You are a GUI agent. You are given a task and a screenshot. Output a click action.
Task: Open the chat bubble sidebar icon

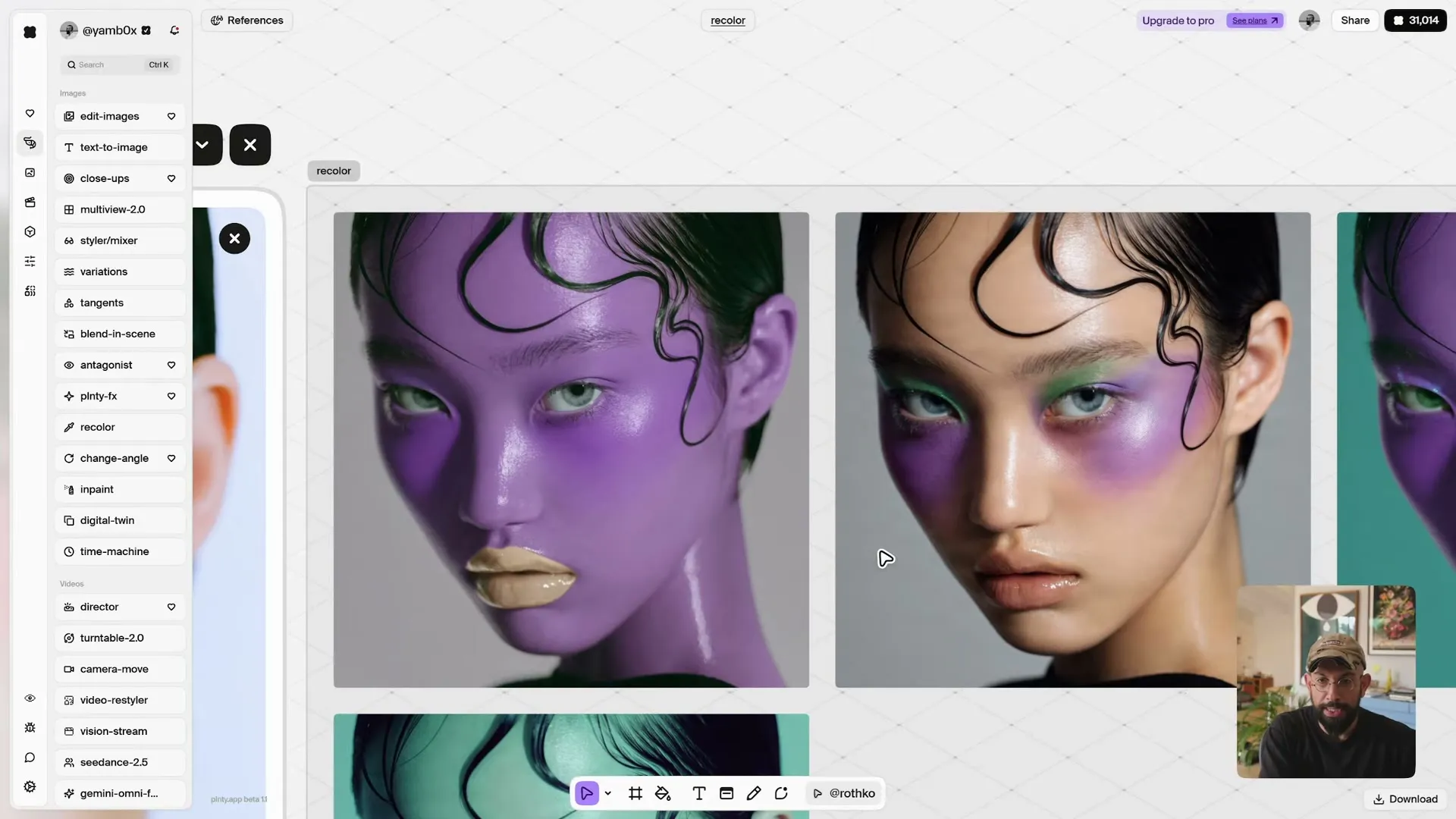(x=30, y=758)
